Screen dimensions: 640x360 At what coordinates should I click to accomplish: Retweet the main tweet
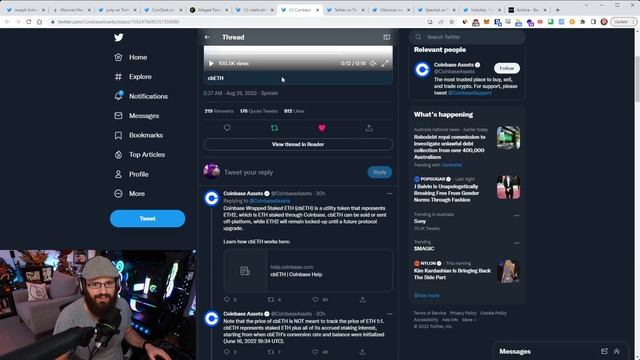click(x=274, y=128)
